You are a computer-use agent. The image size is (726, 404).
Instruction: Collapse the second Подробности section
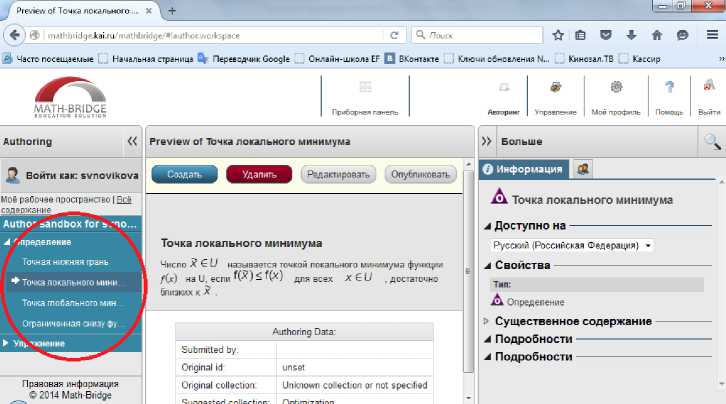click(488, 357)
